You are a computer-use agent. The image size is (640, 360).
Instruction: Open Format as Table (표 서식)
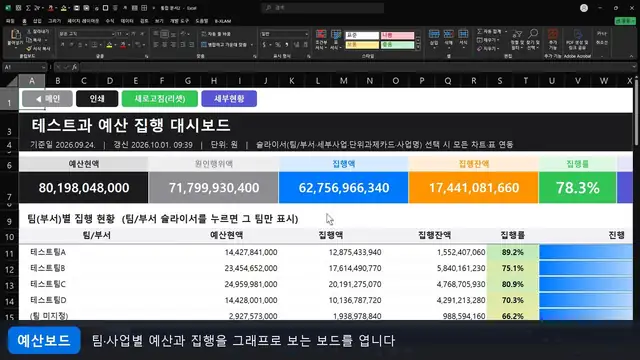tap(336, 40)
